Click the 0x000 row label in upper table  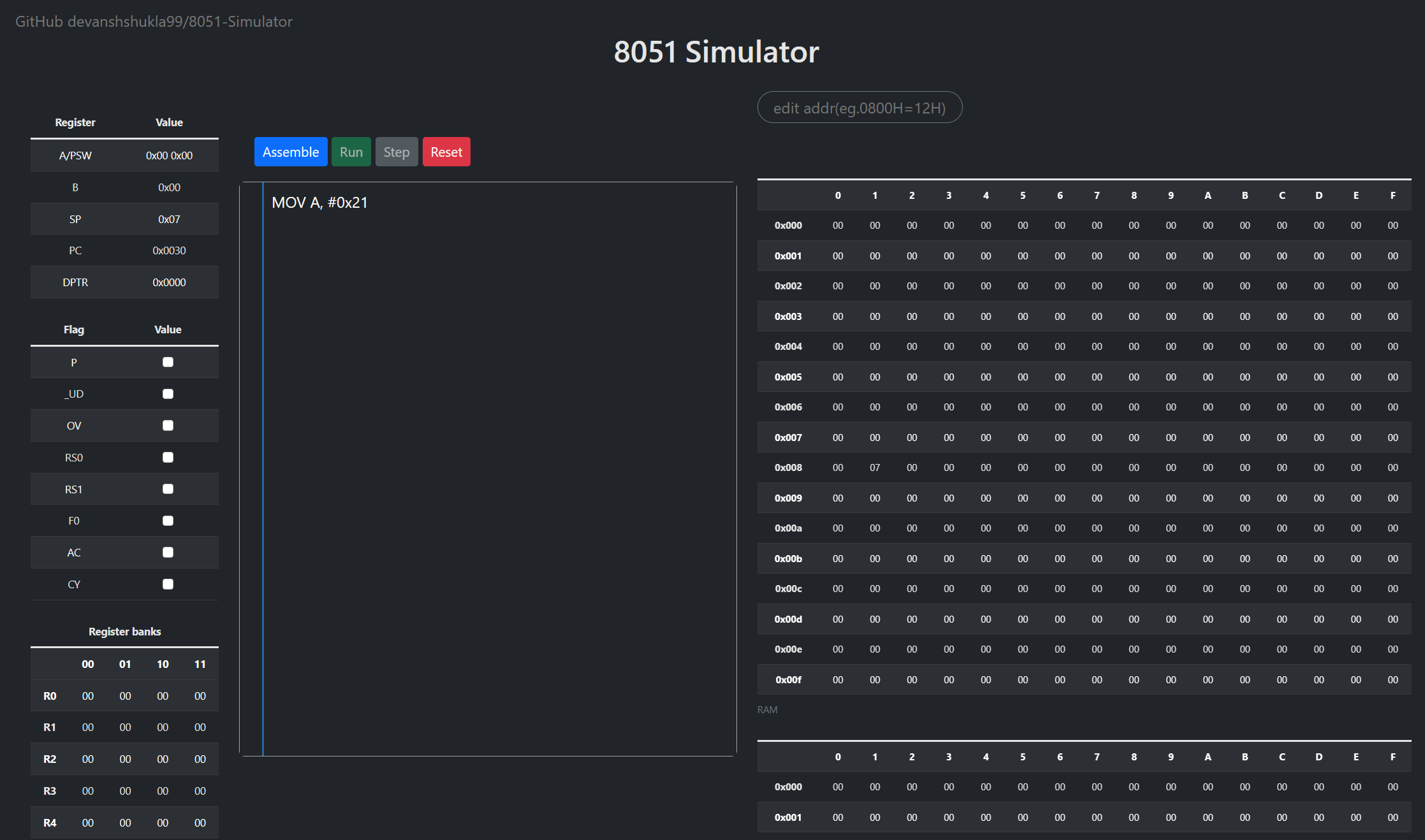pos(788,226)
